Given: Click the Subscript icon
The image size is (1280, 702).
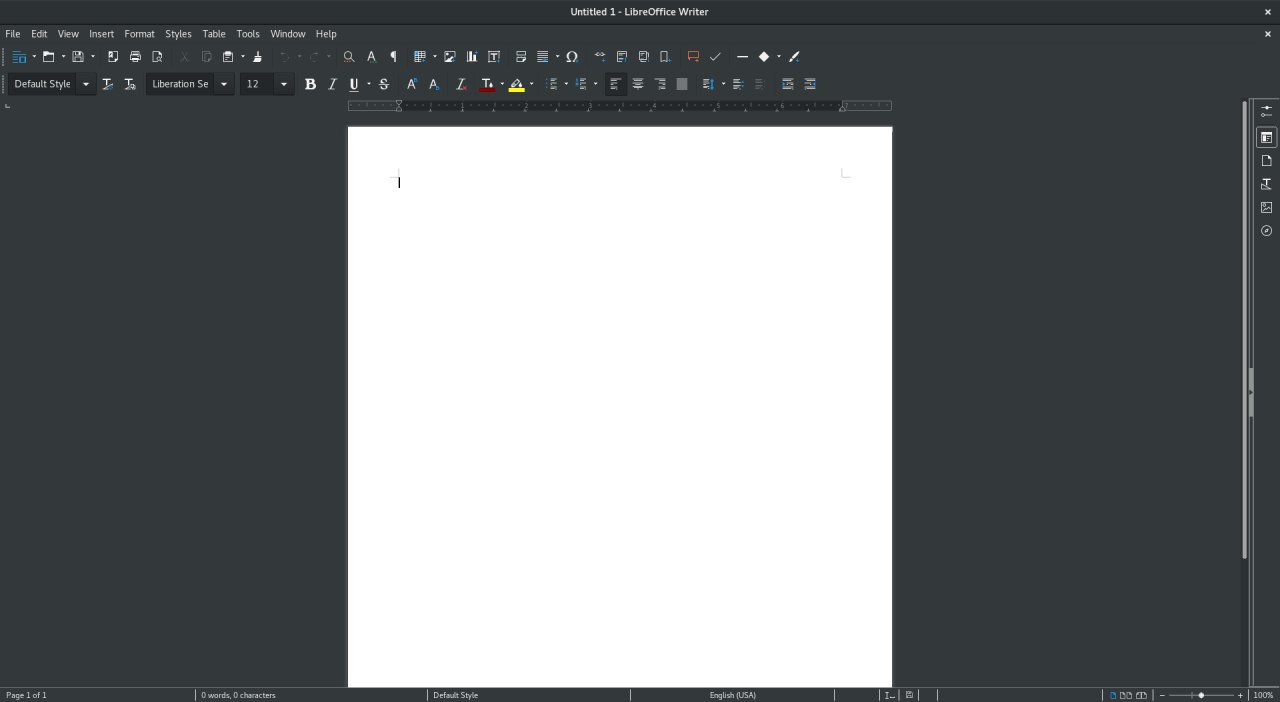Looking at the screenshot, I should pyautogui.click(x=434, y=84).
